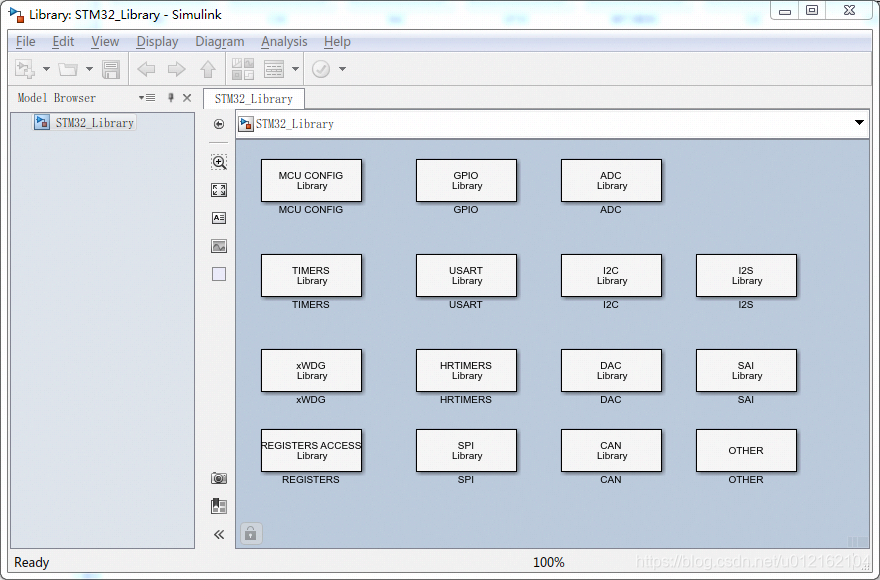
Task: Select the REGISTERS ACCESS Library block
Action: 311,450
